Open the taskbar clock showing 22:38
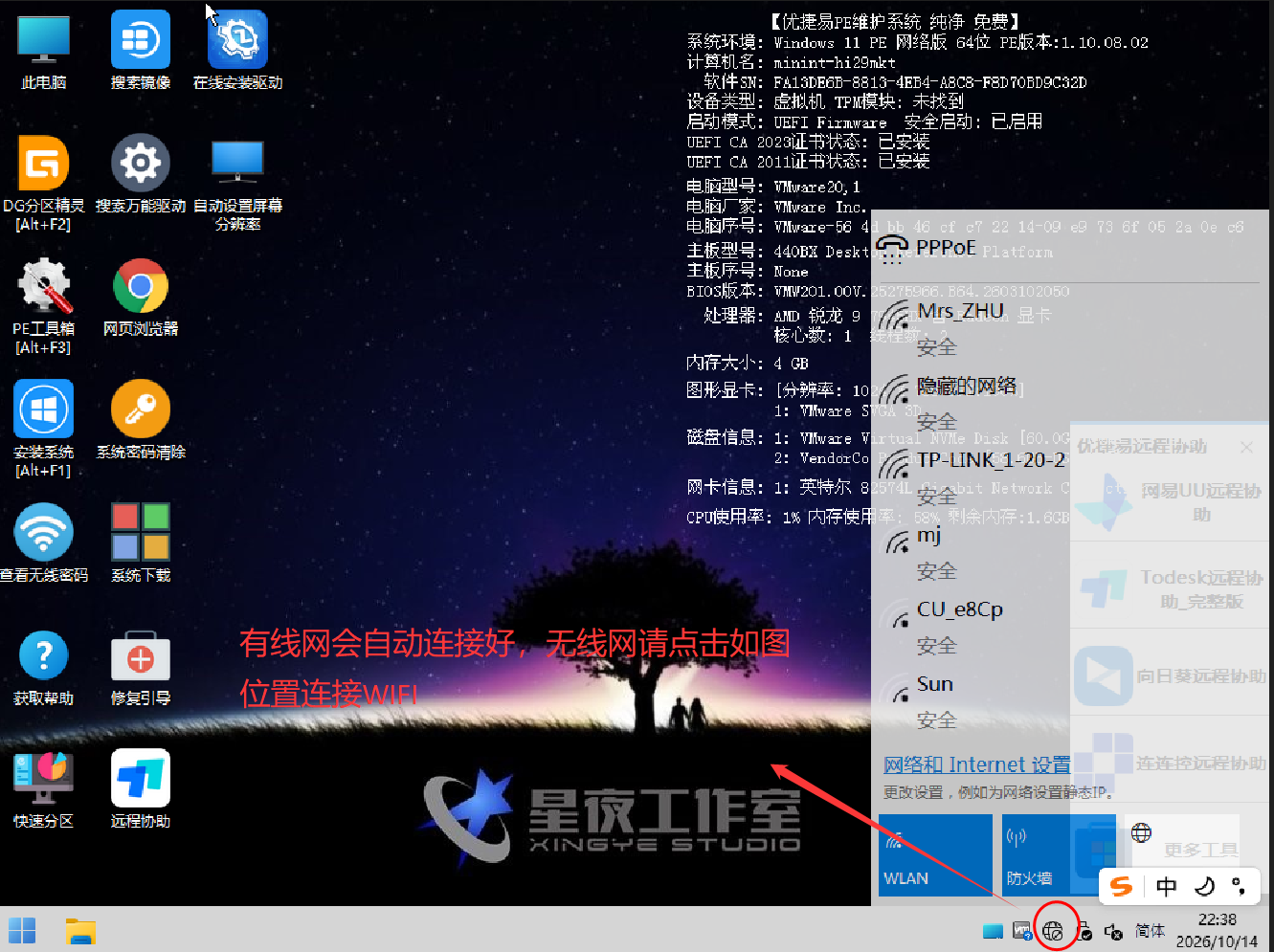The height and width of the screenshot is (952, 1274). pos(1217,930)
